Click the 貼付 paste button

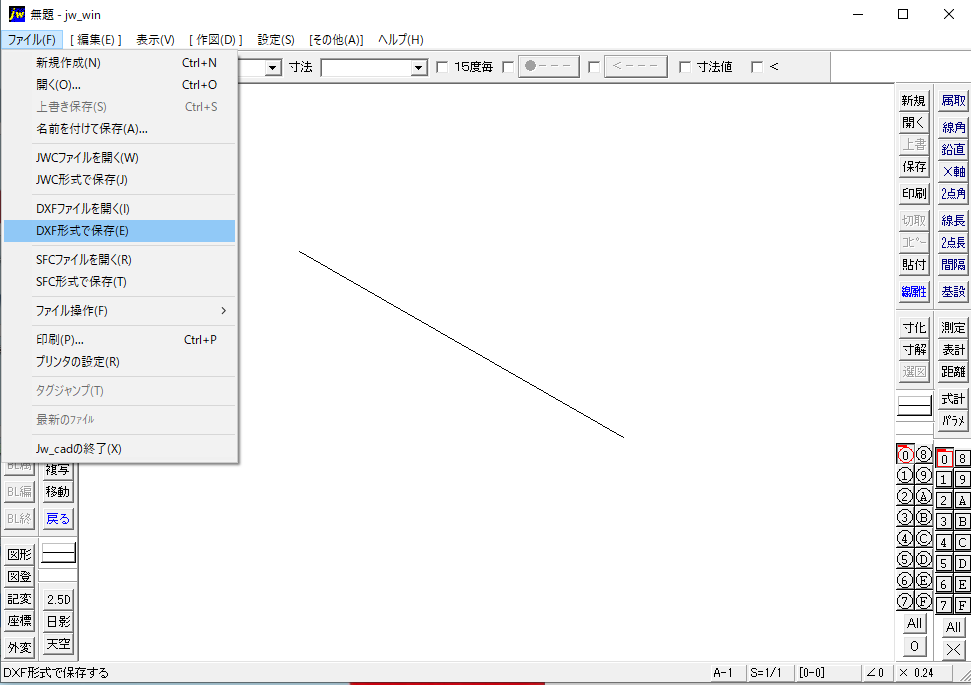point(913,264)
